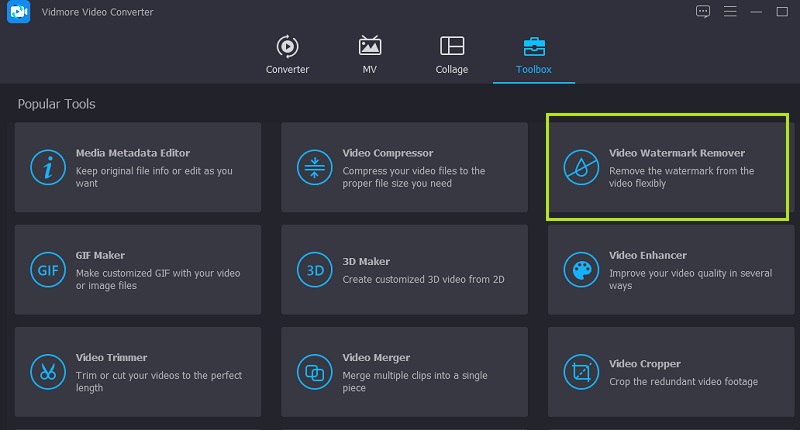Viewport: 800px width, 430px height.
Task: Click the GIF Maker icon
Action: [x=47, y=270]
